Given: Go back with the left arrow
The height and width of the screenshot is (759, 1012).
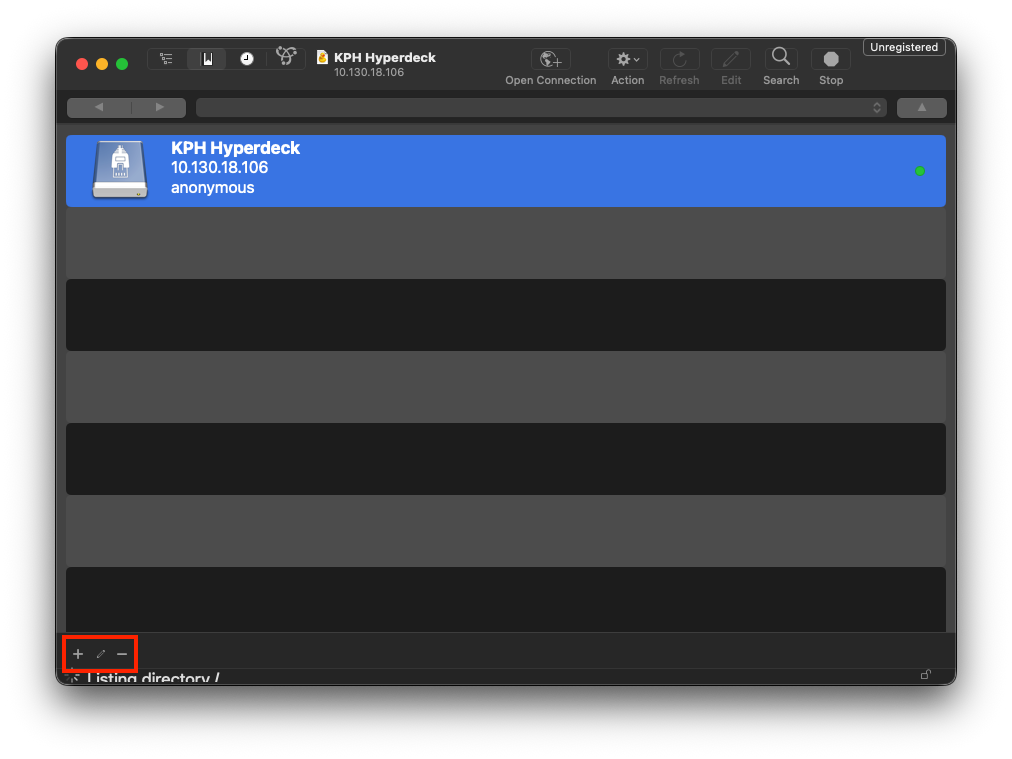Looking at the screenshot, I should click(x=99, y=107).
